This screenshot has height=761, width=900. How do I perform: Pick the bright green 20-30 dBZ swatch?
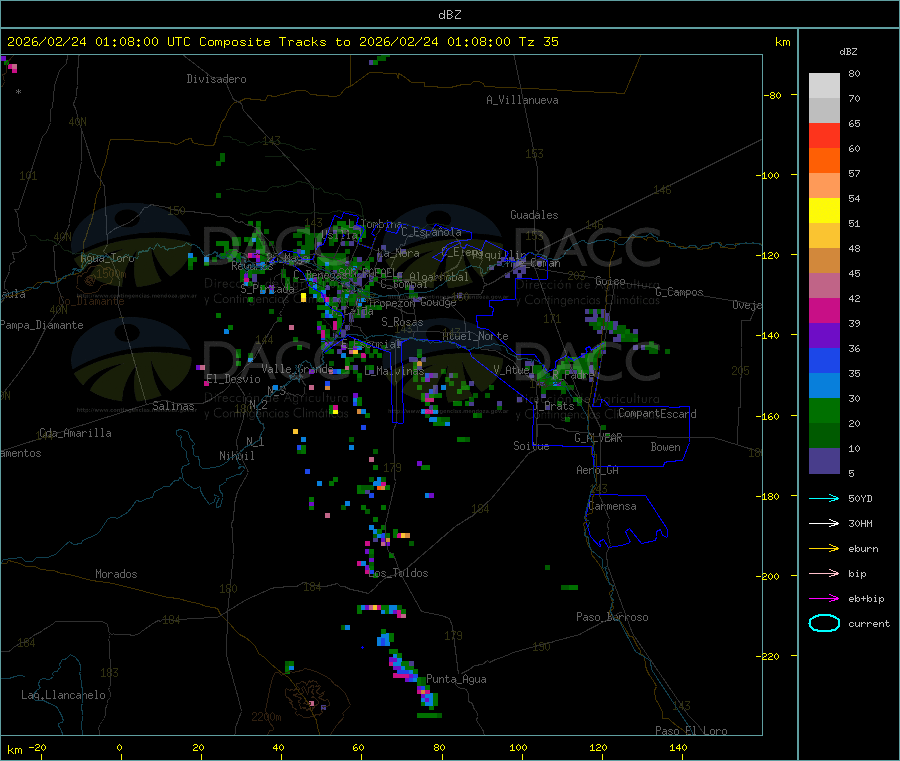pyautogui.click(x=824, y=410)
